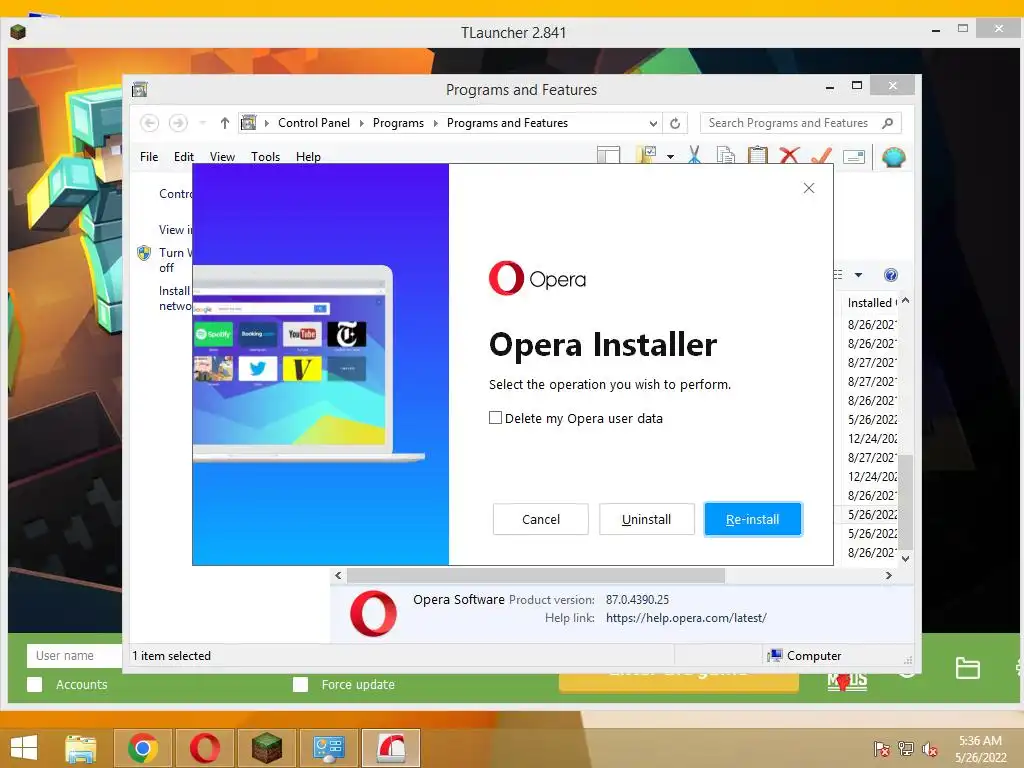
Task: Click the muted volume tray icon
Action: tap(930, 749)
